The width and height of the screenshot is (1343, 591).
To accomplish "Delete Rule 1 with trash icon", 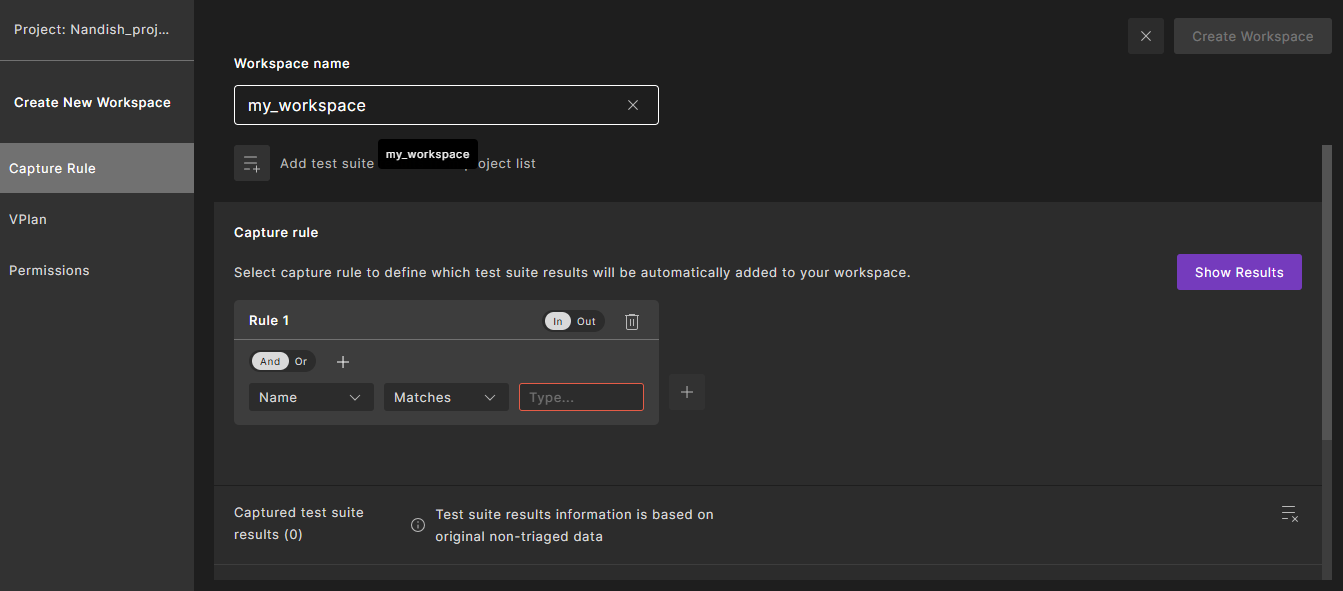I will (632, 321).
